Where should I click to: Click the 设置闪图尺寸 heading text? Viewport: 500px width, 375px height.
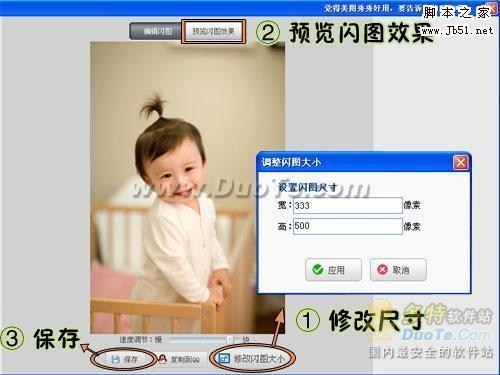pos(308,187)
